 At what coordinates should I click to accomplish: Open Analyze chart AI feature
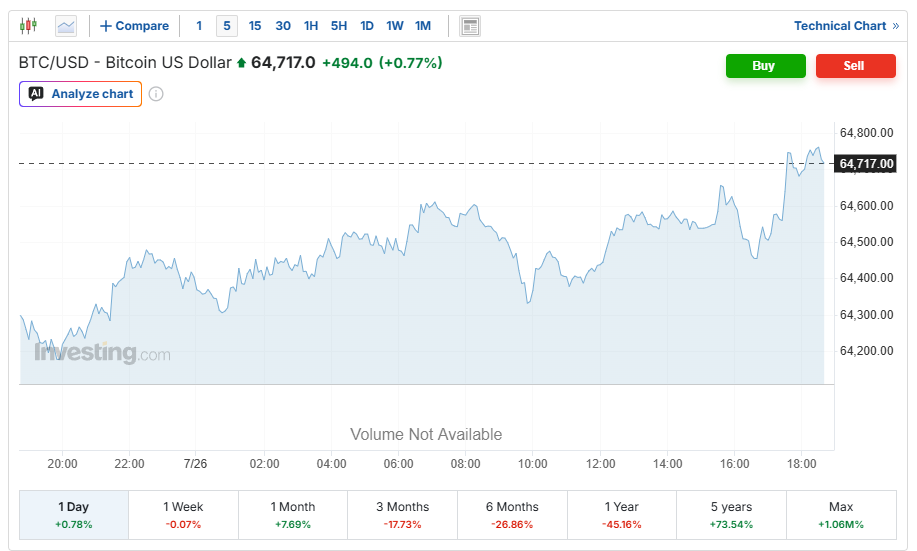coord(81,94)
